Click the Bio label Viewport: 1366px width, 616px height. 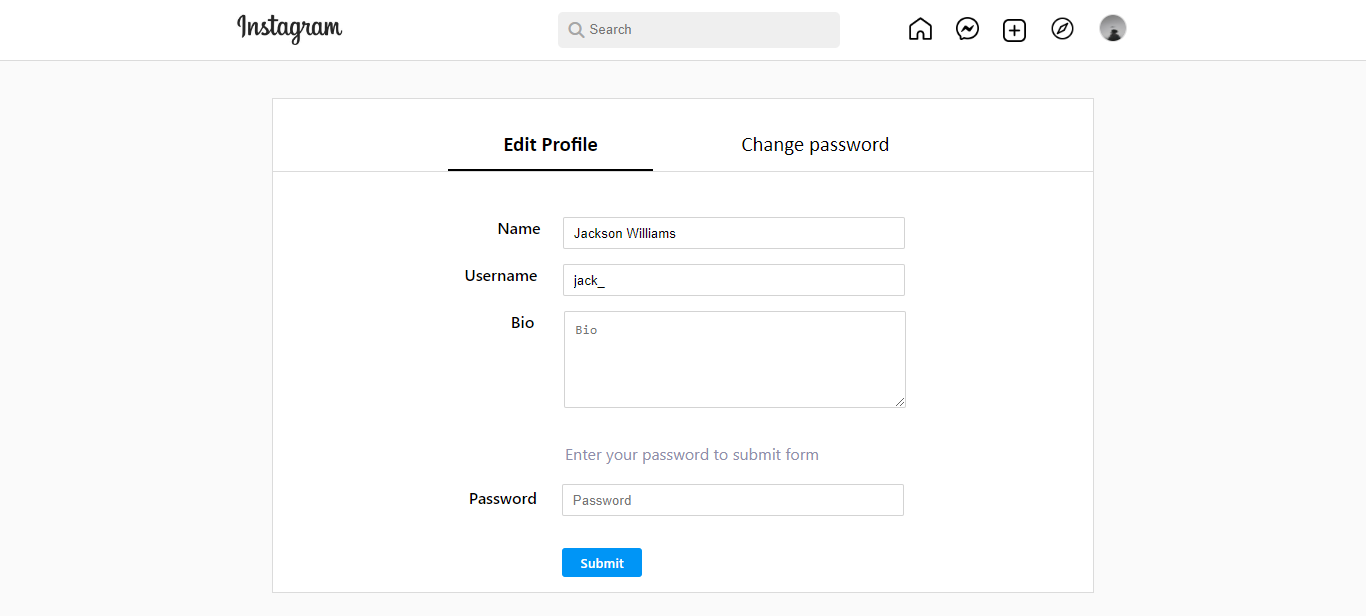click(x=523, y=322)
